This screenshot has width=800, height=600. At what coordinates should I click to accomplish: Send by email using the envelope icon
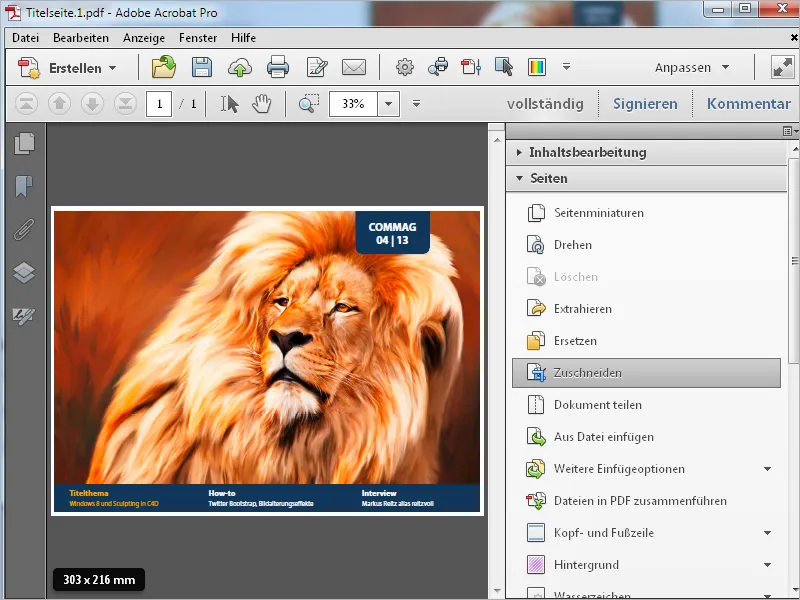(354, 67)
